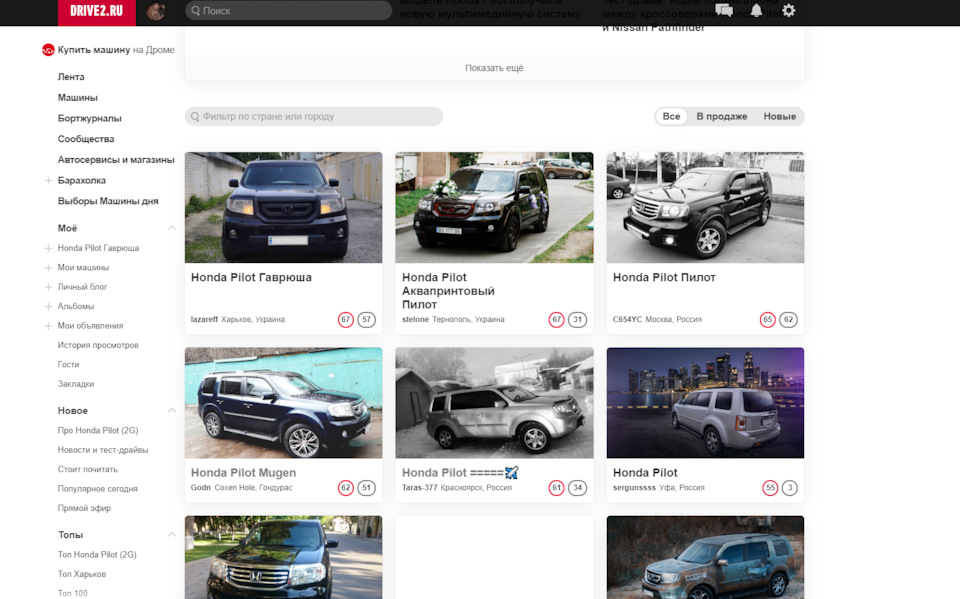Open the user profile avatar
This screenshot has height=599, width=960.
click(x=156, y=11)
